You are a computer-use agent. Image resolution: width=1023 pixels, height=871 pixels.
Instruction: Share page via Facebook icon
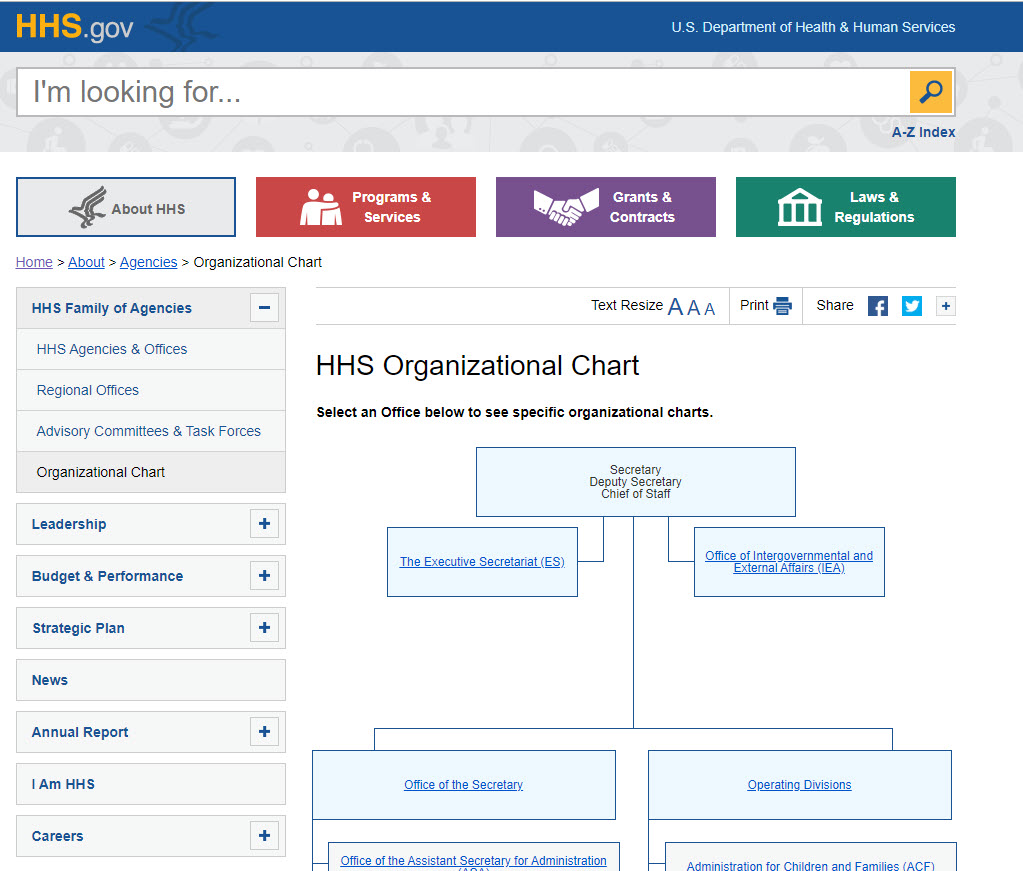pos(877,306)
